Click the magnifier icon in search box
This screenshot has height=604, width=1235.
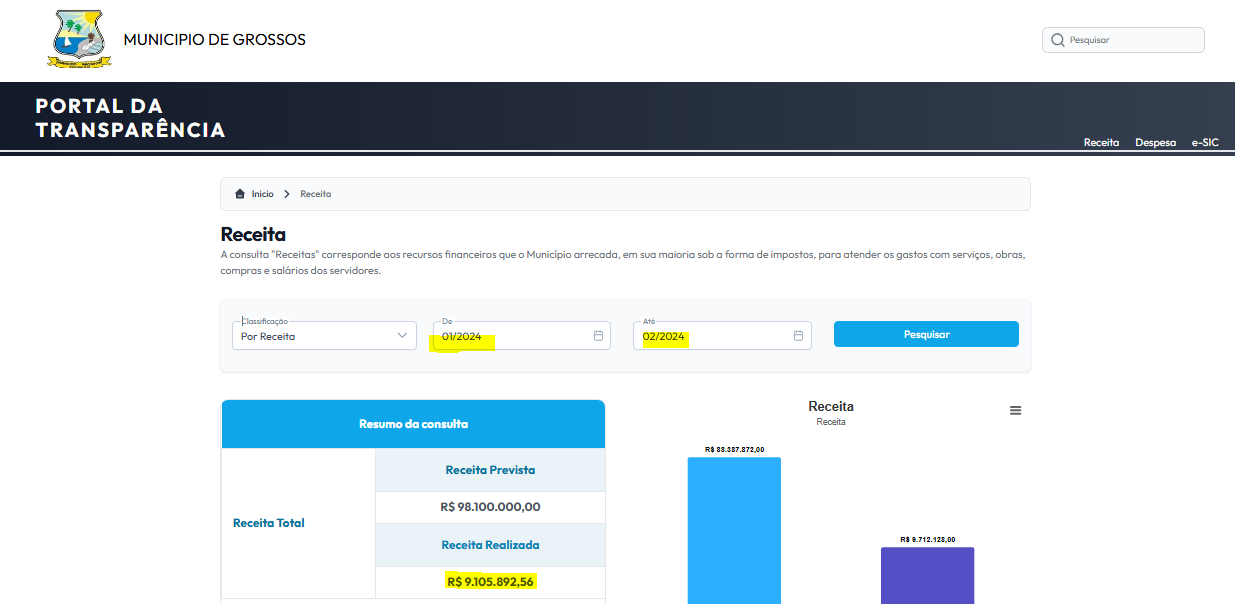click(1057, 40)
